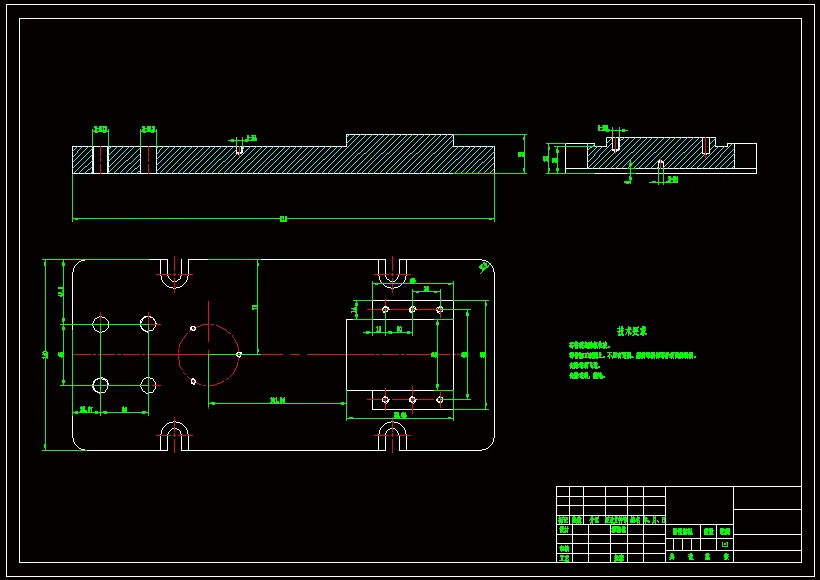
Task: Select the large red dashed circle in plan view
Action: 209,355
